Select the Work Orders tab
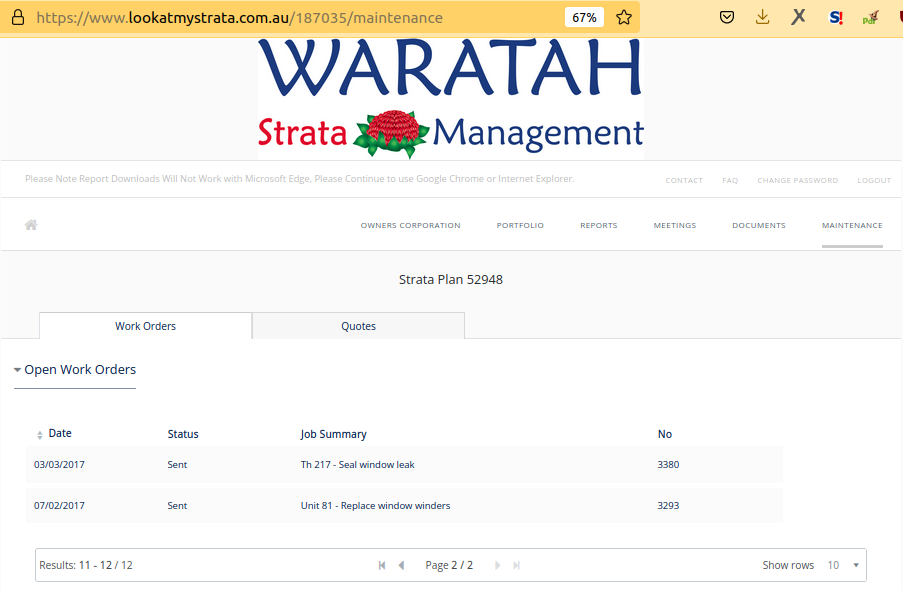Image resolution: width=903 pixels, height=590 pixels. 145,326
